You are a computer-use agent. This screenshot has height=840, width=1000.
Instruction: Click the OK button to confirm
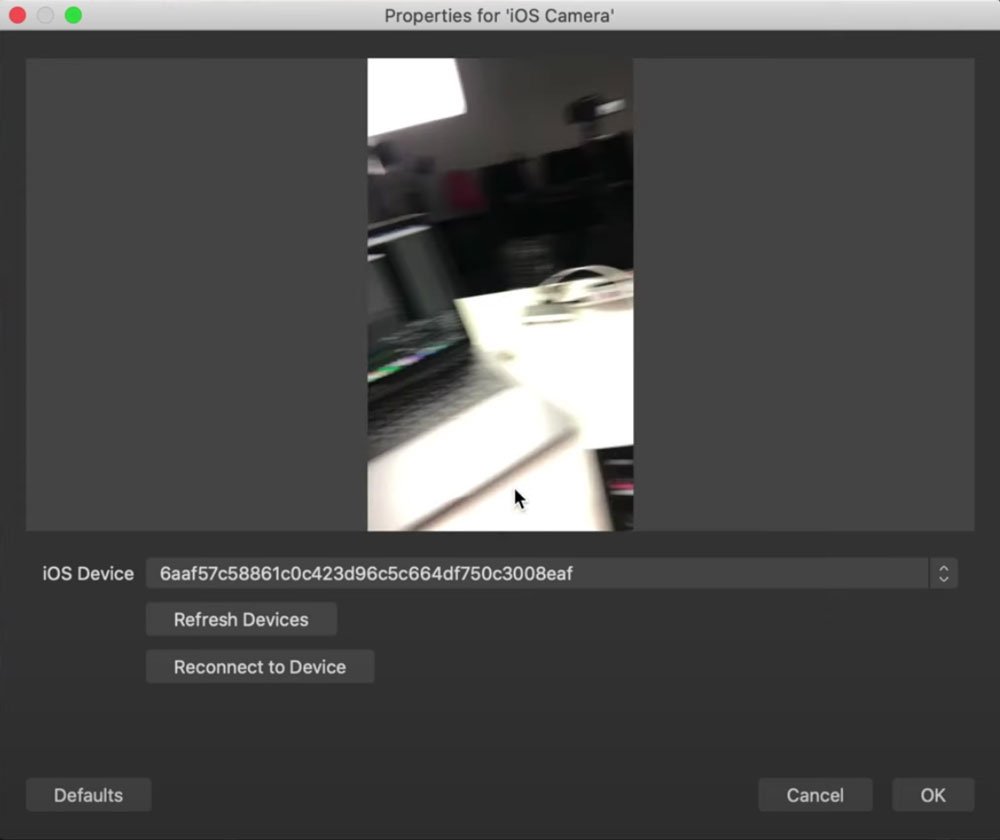[933, 795]
